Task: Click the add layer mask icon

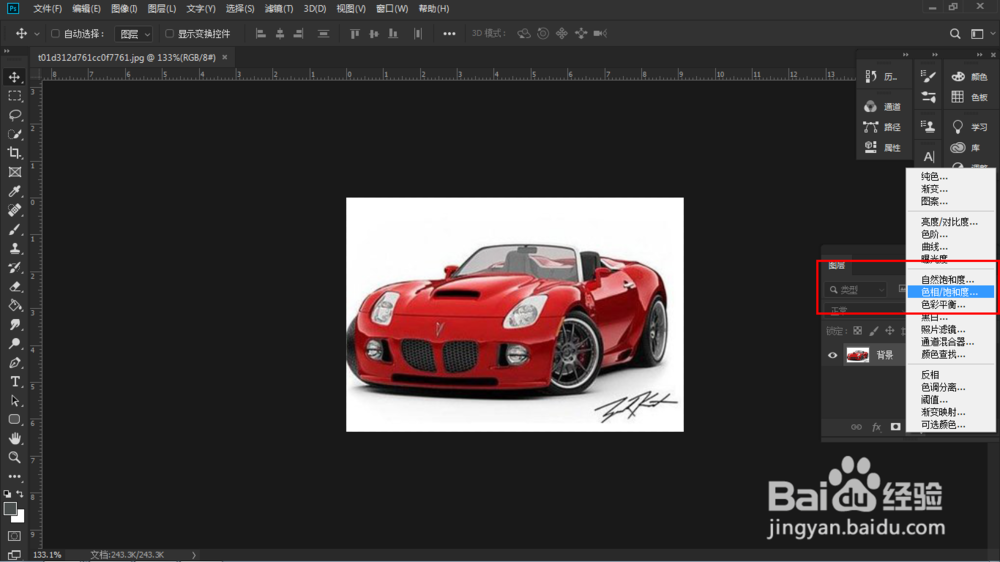Action: click(895, 427)
